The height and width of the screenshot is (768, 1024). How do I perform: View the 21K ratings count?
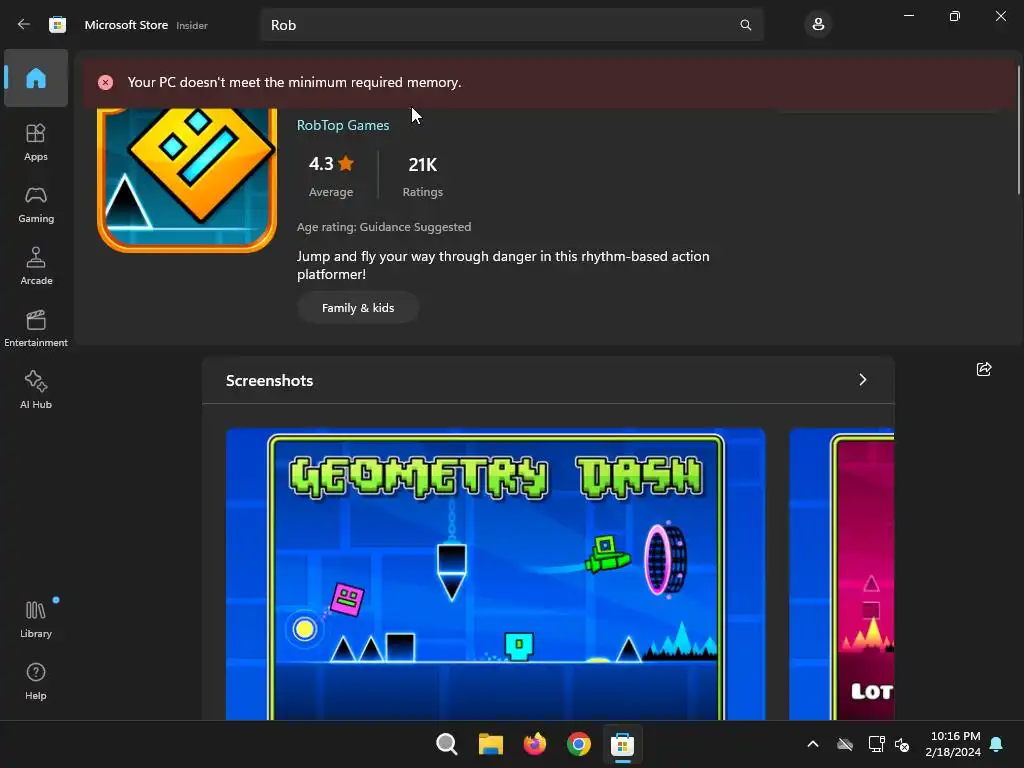click(x=423, y=175)
